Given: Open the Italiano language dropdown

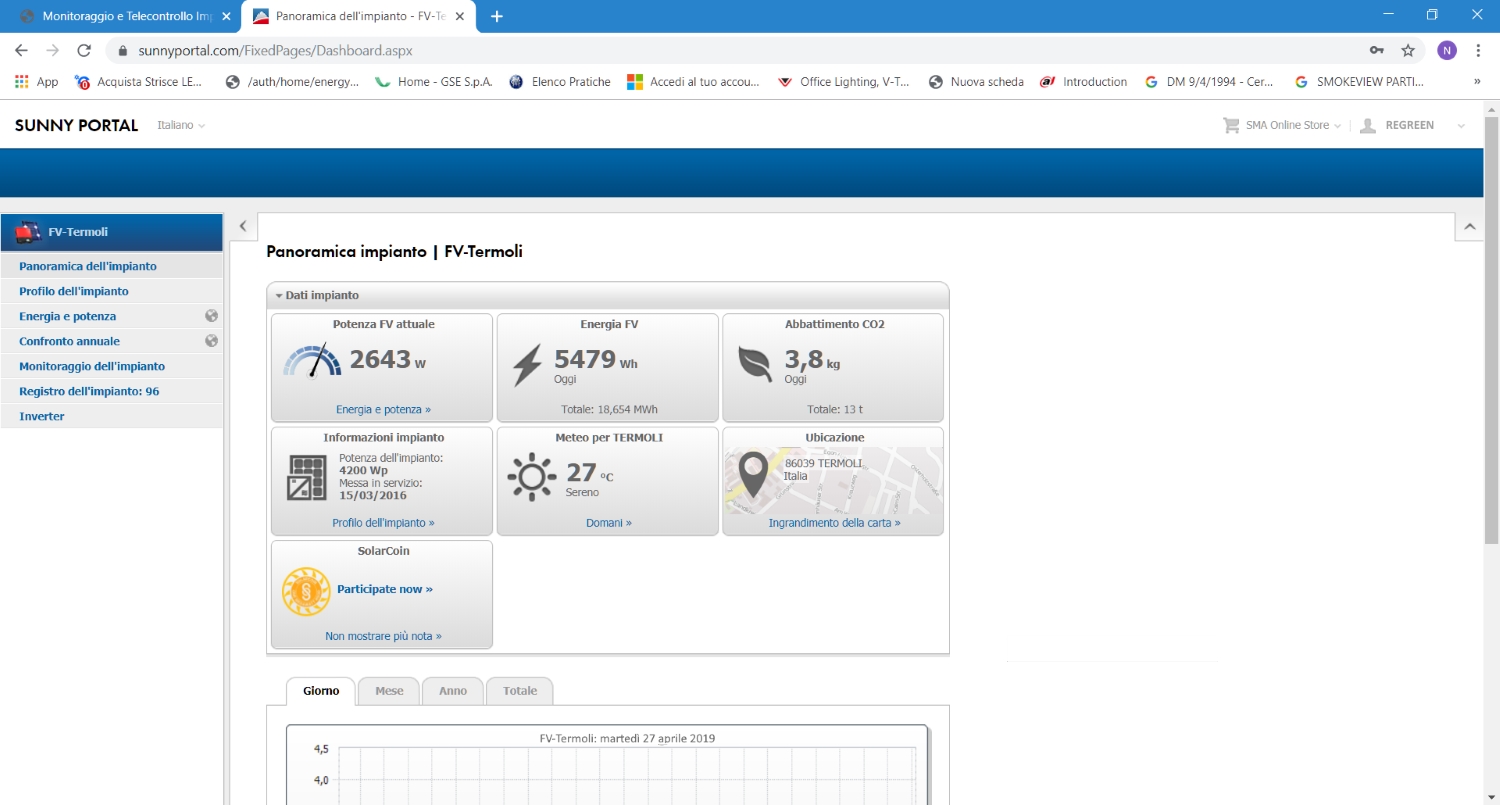Looking at the screenshot, I should [x=181, y=125].
